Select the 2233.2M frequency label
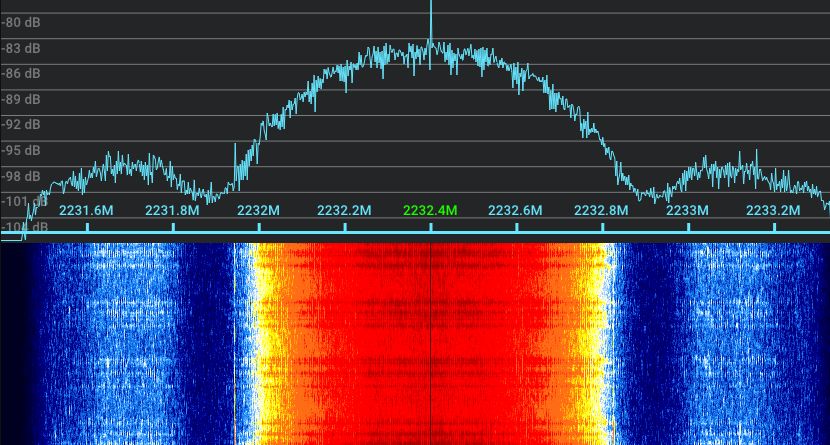 [x=772, y=210]
